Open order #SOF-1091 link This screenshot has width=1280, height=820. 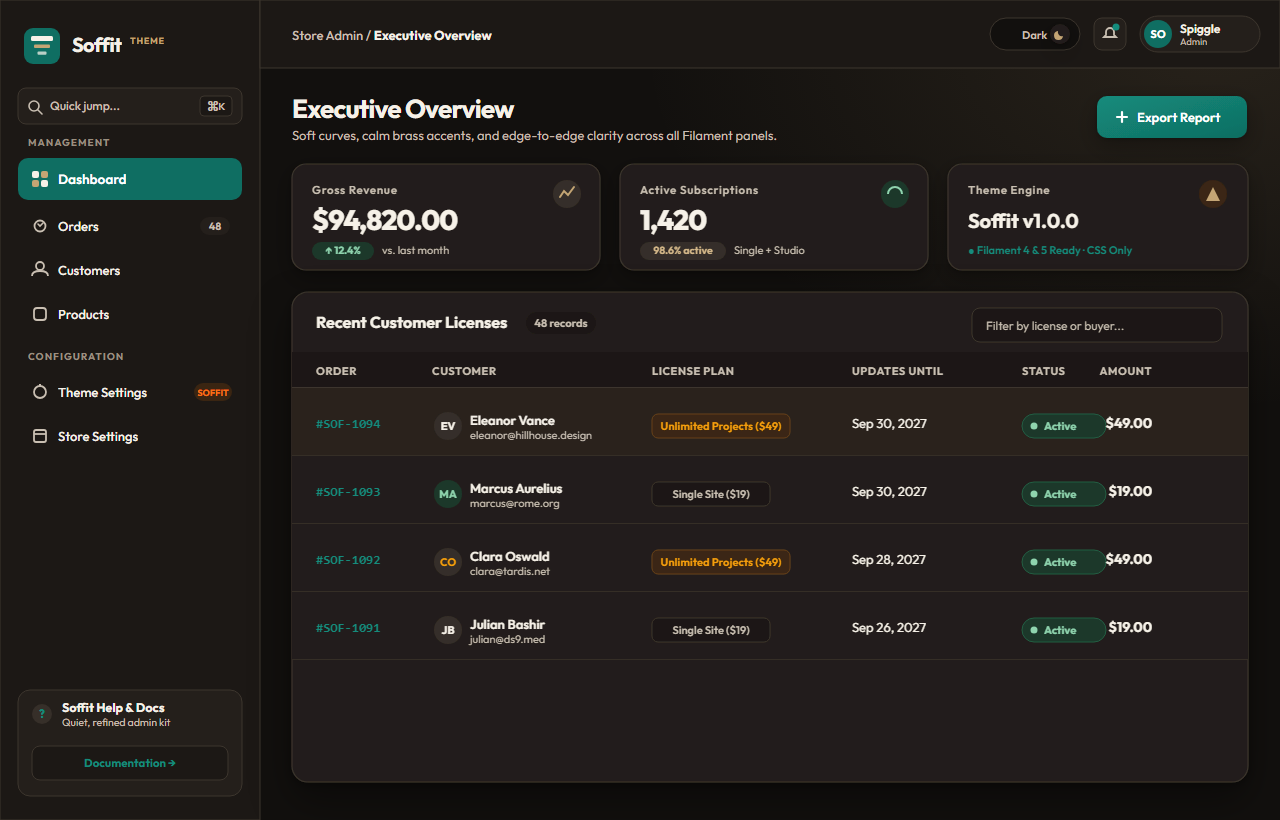pyautogui.click(x=348, y=628)
